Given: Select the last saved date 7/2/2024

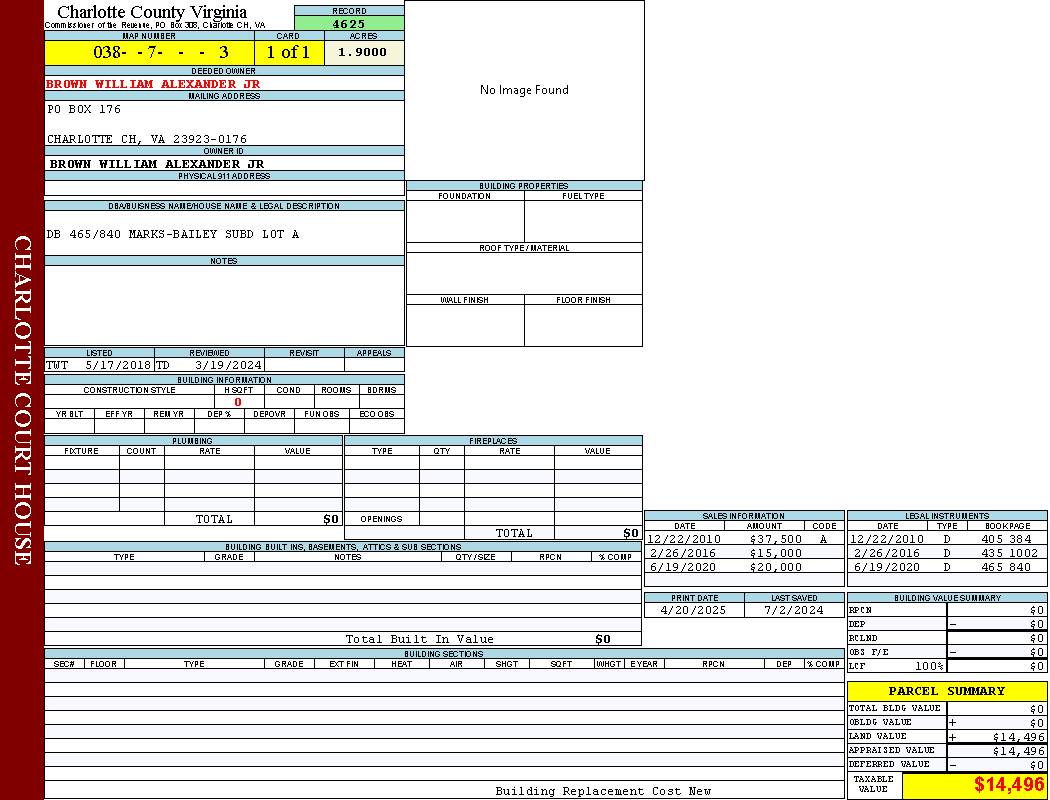Looking at the screenshot, I should pos(793,609).
